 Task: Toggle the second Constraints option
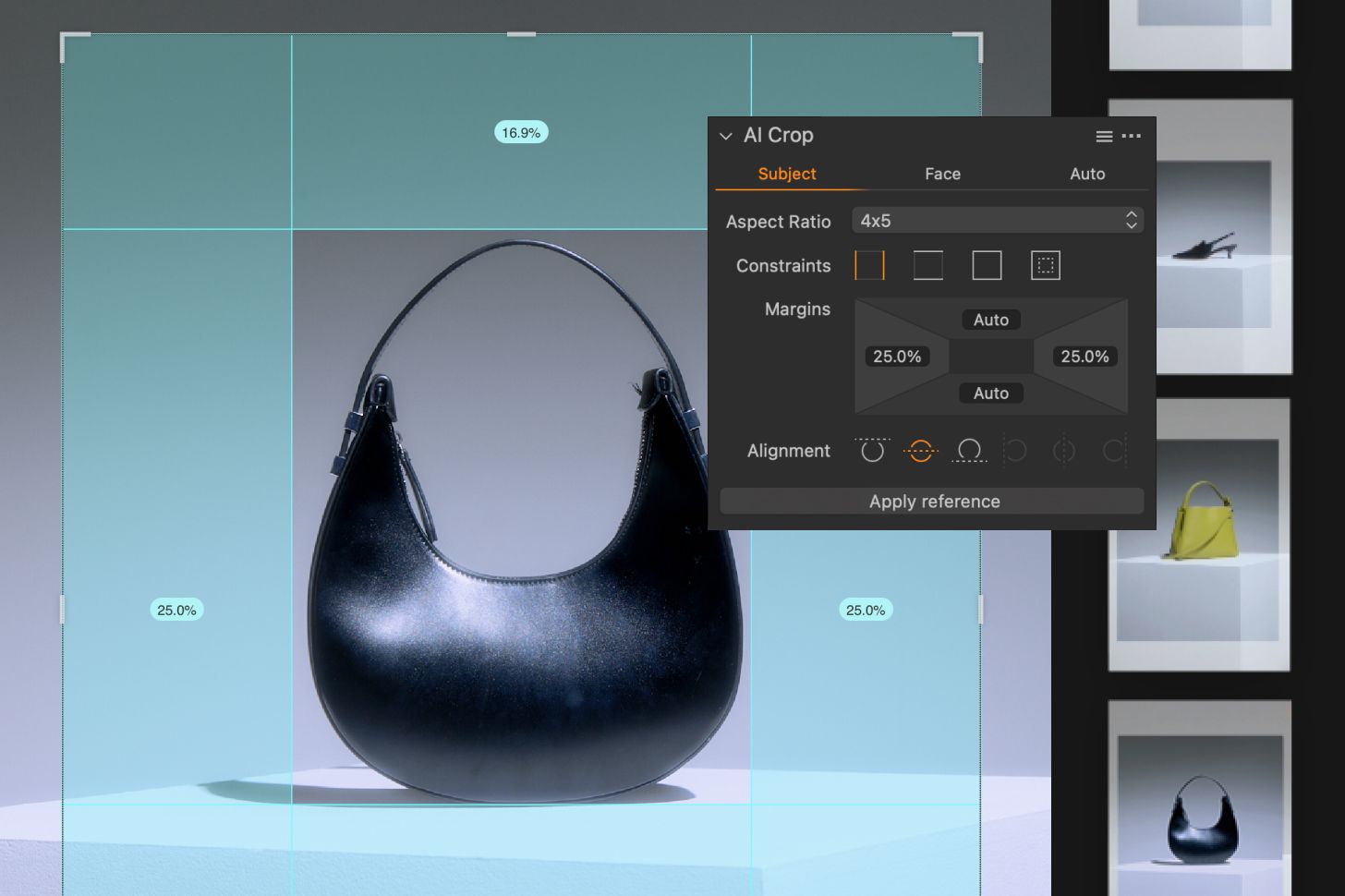pos(927,265)
